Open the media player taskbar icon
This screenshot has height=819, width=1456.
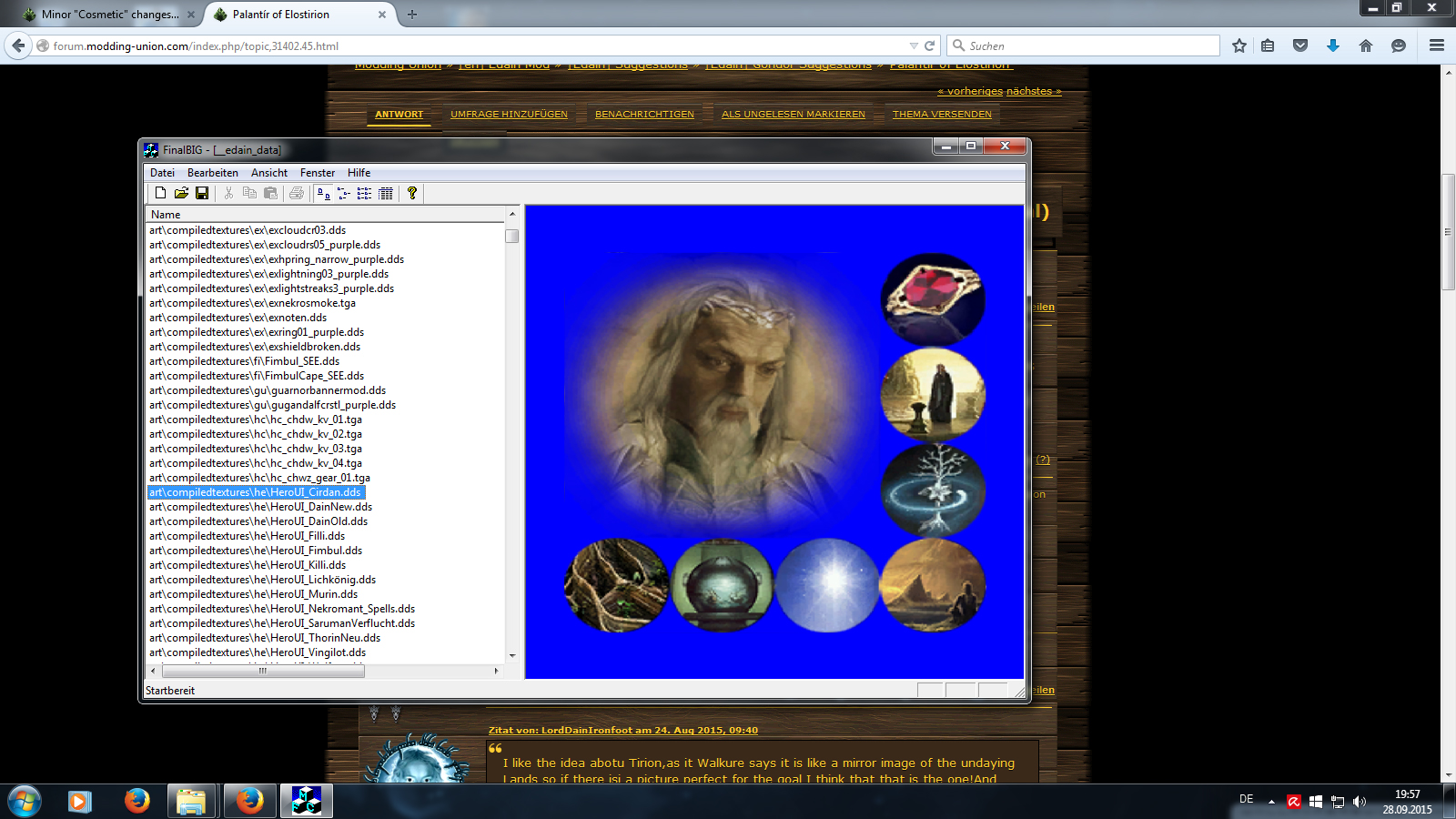(80, 802)
